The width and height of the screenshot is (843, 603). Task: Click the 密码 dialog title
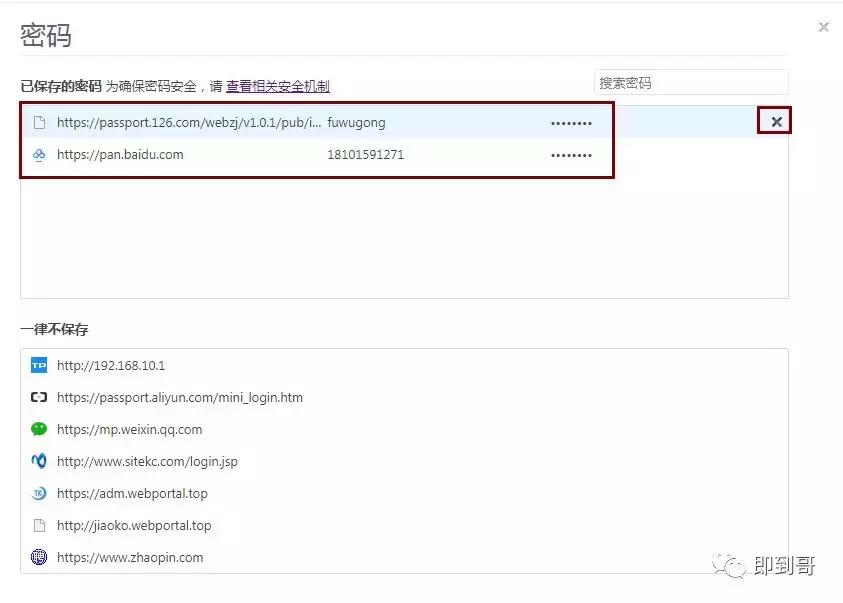coord(46,35)
